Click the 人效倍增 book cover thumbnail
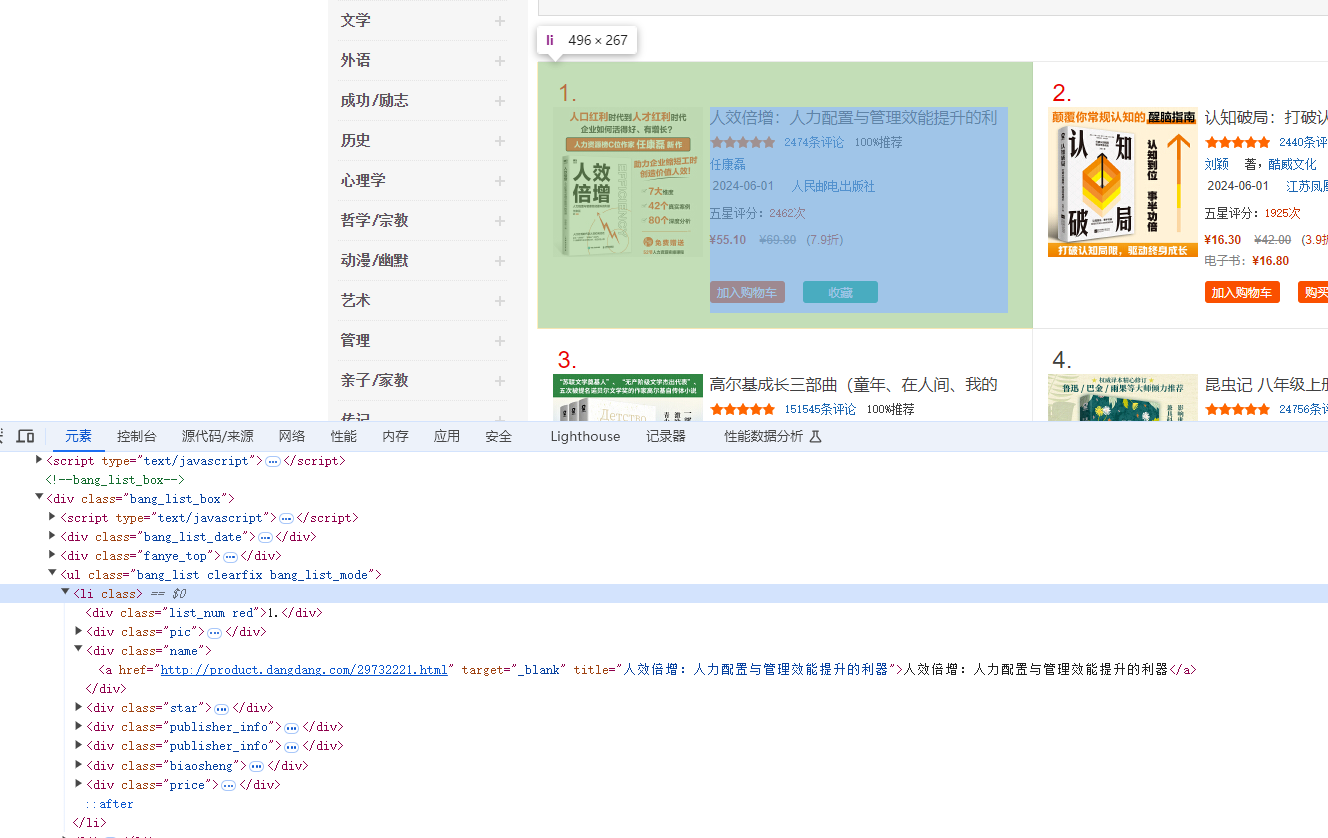The height and width of the screenshot is (838, 1328). [628, 182]
